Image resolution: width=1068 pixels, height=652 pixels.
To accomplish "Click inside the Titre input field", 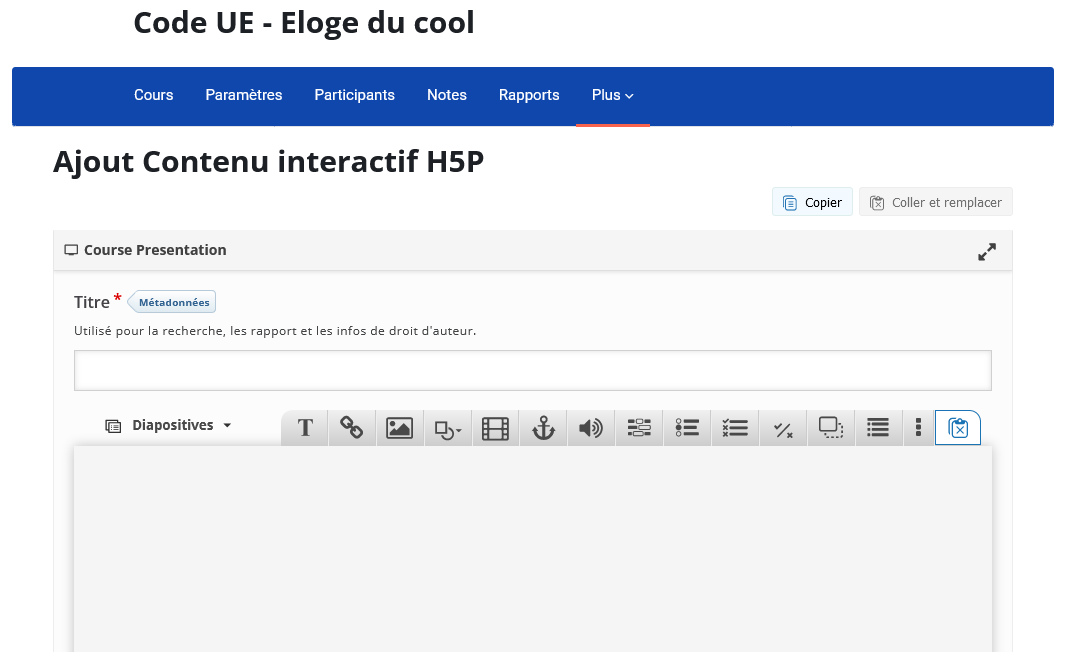I will tap(533, 370).
